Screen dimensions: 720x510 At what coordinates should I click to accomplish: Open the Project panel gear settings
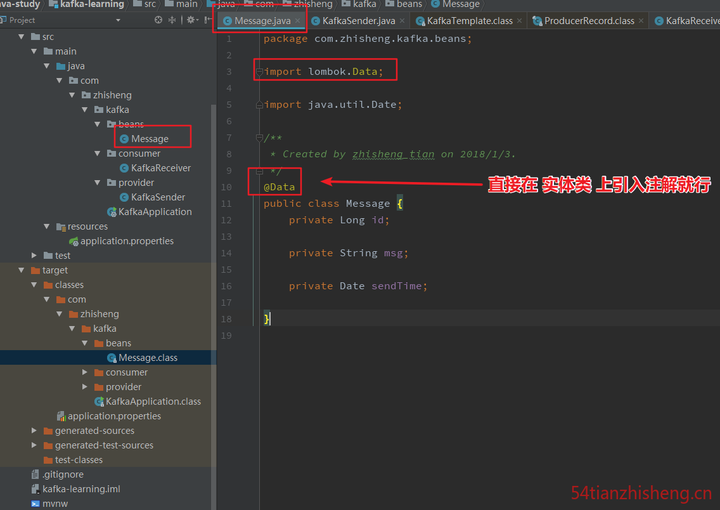coord(191,20)
